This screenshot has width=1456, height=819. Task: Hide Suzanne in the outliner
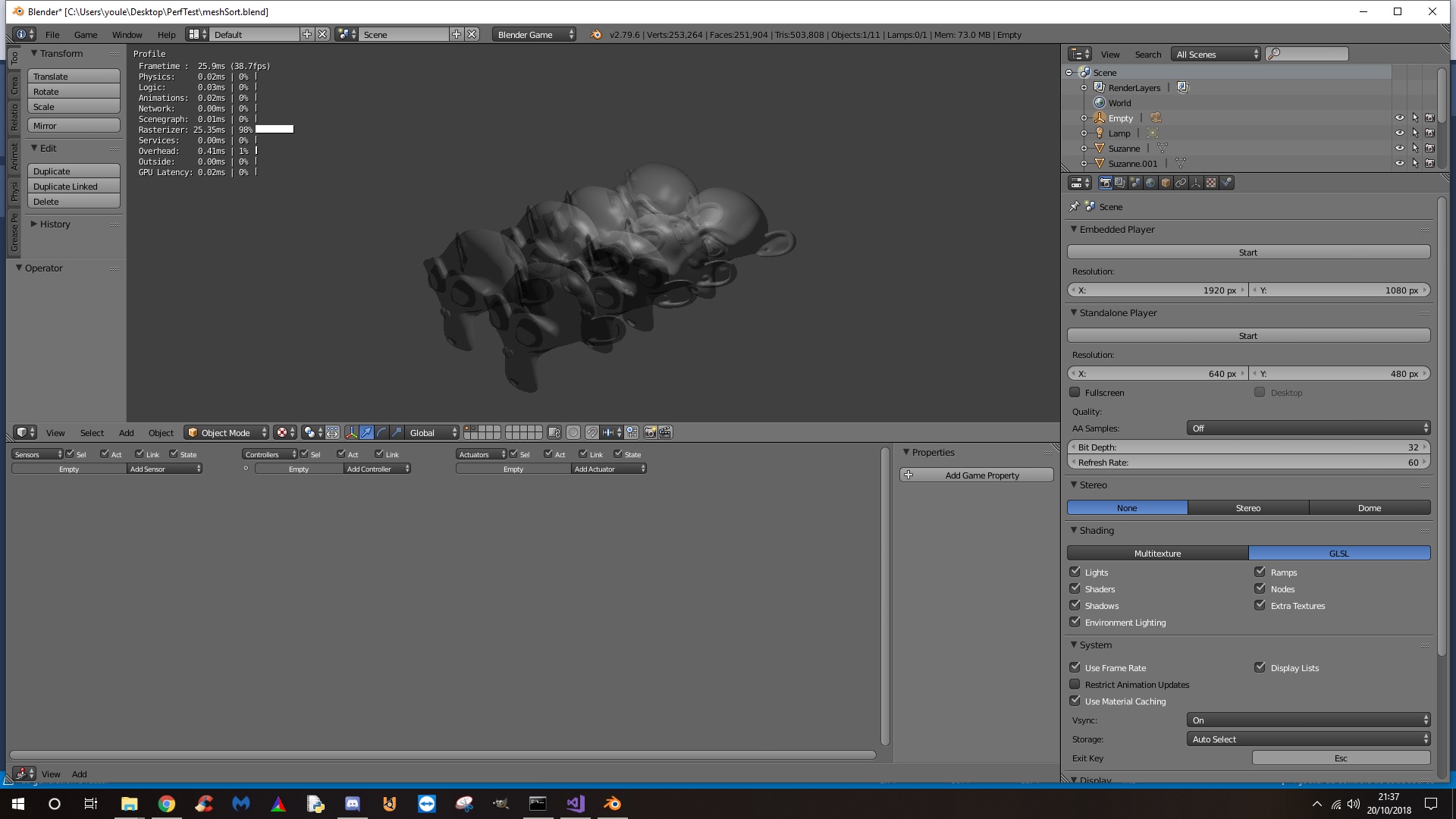pos(1399,148)
